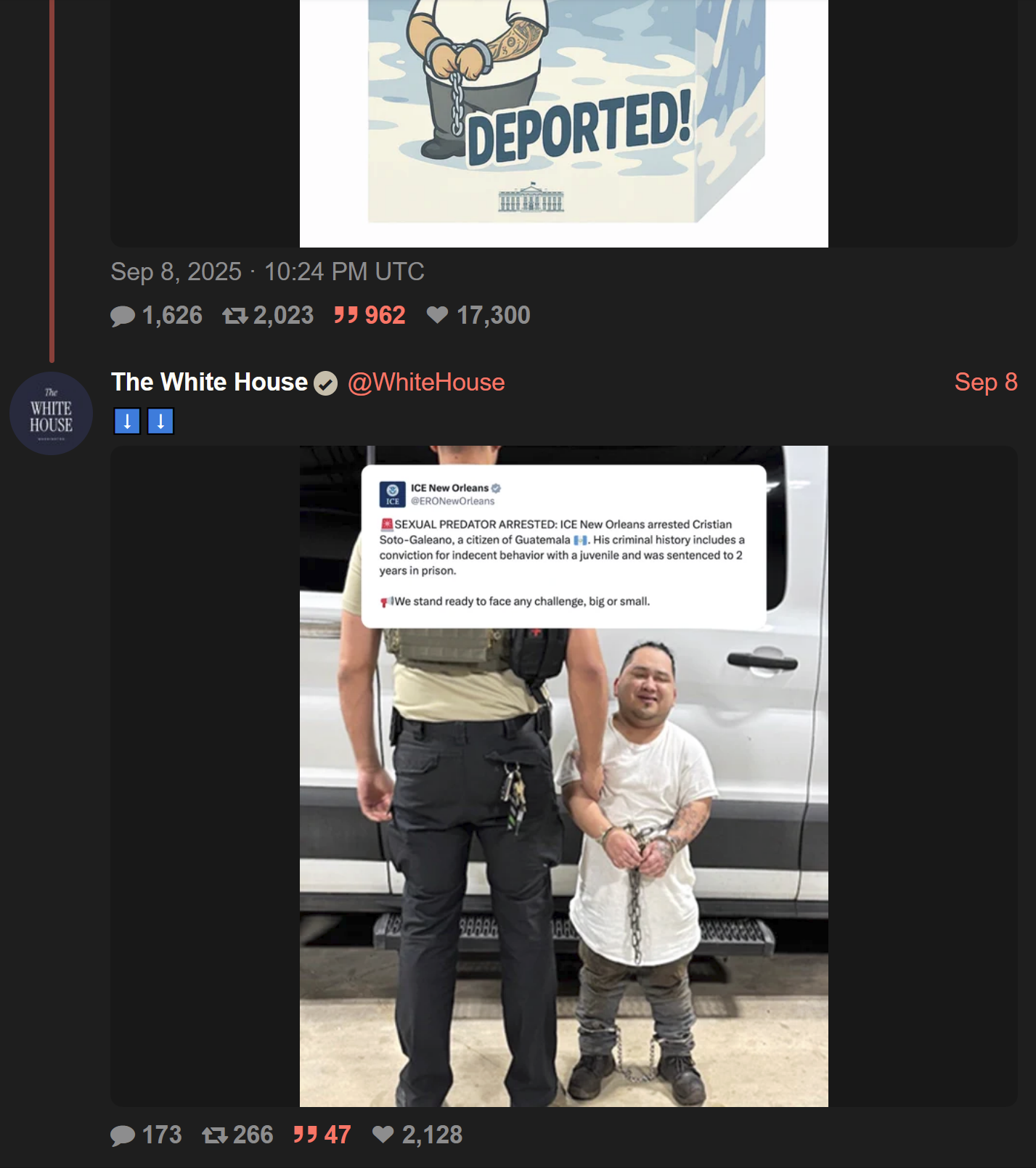The height and width of the screenshot is (1168, 1036).
Task: Click the retweet icon showing 266
Action: 215,1135
